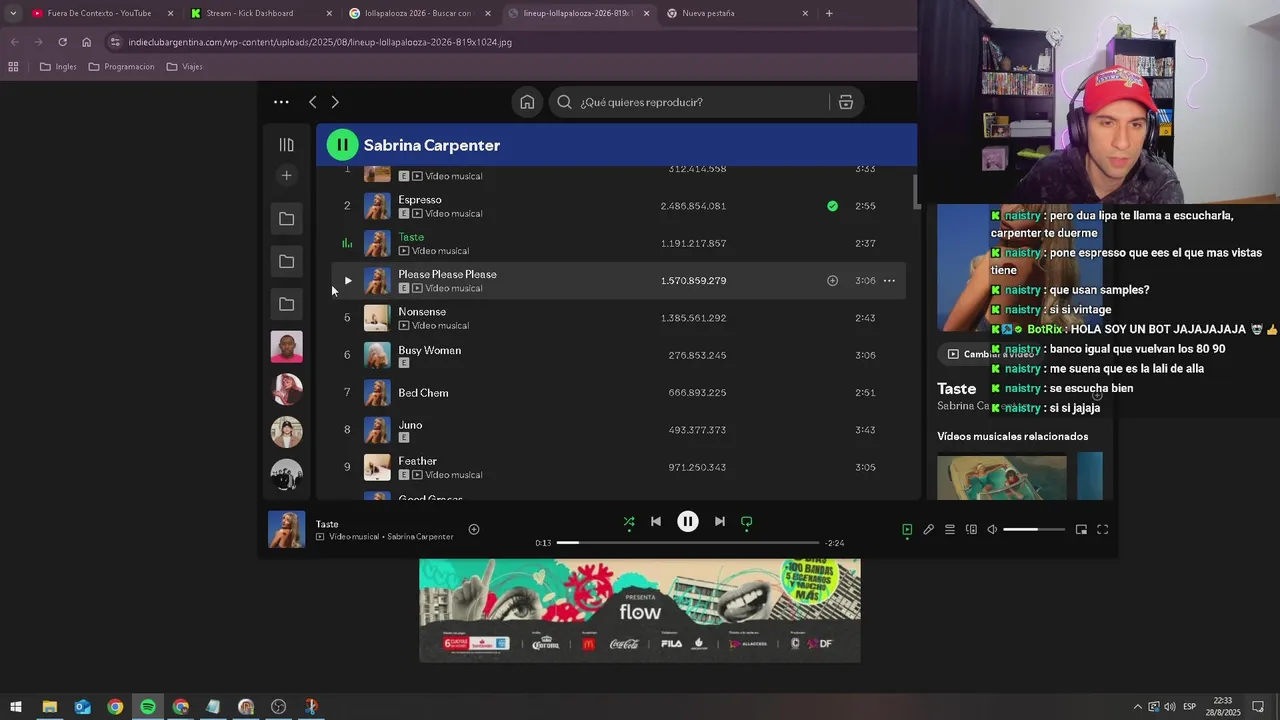The height and width of the screenshot is (720, 1280).
Task: Open the pink-haired playlist thumbnail in sidebar
Action: pyautogui.click(x=286, y=389)
